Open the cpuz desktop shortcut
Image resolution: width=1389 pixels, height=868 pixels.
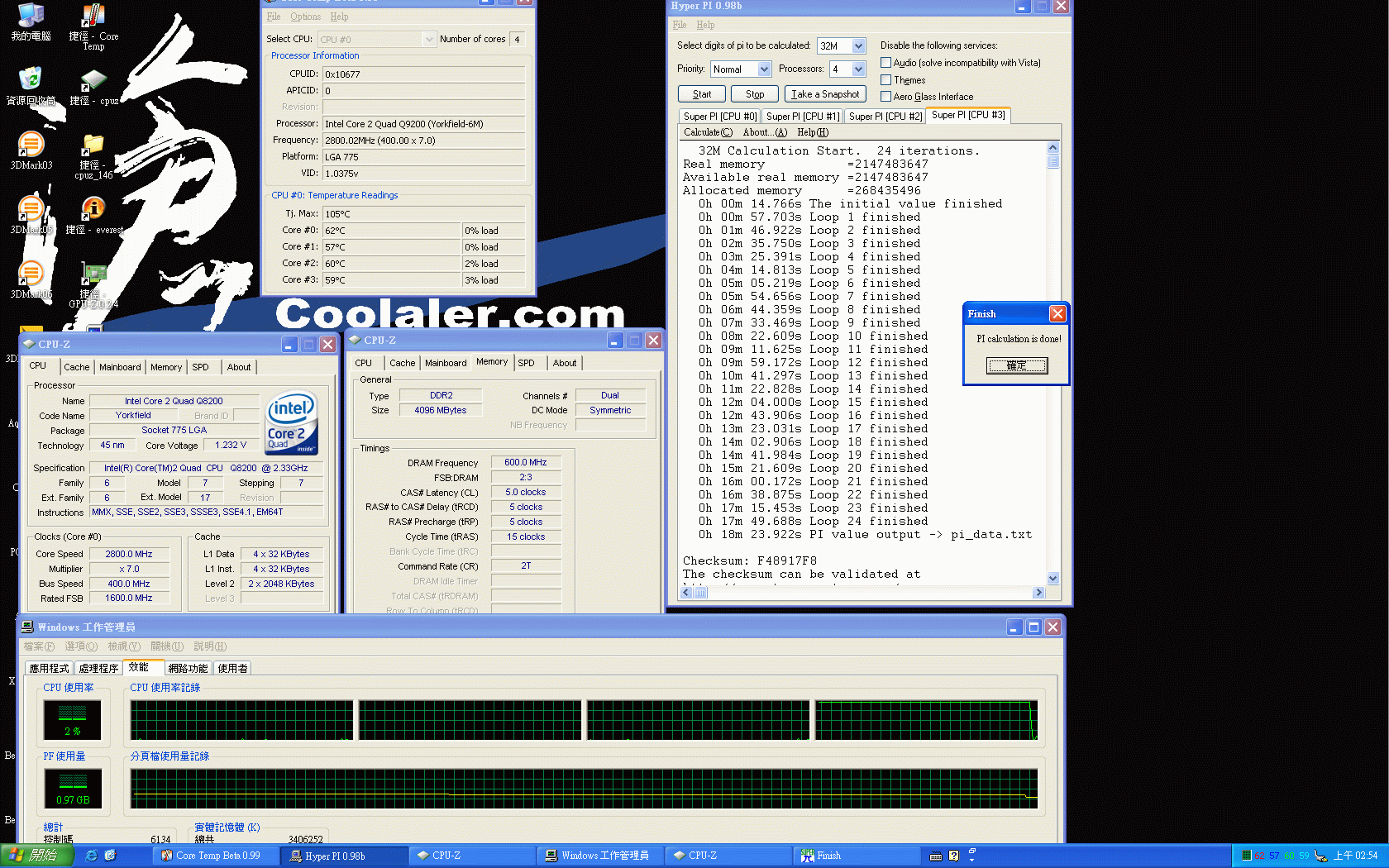coord(93,87)
